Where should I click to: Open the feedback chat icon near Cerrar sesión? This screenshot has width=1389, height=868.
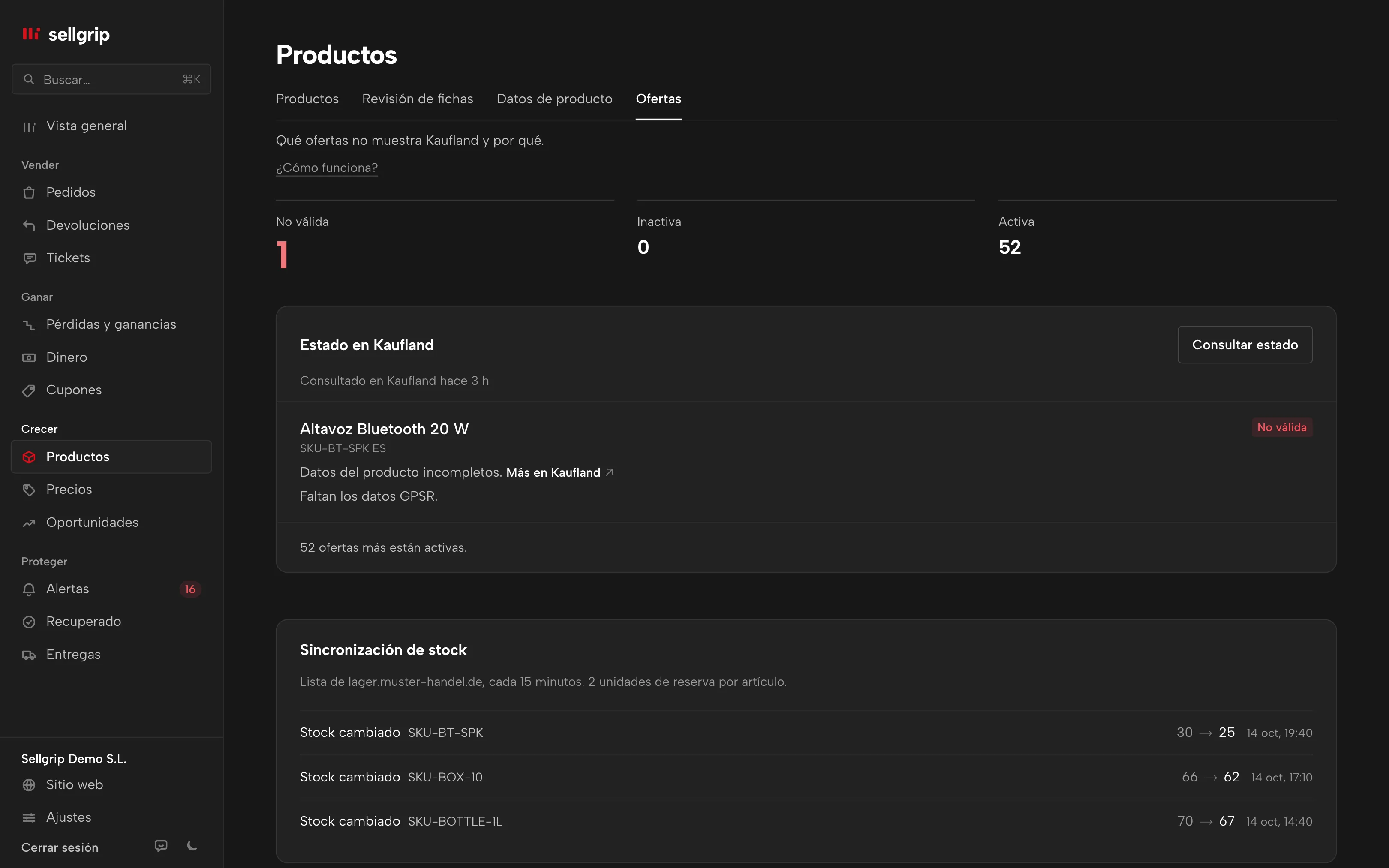pos(161,846)
